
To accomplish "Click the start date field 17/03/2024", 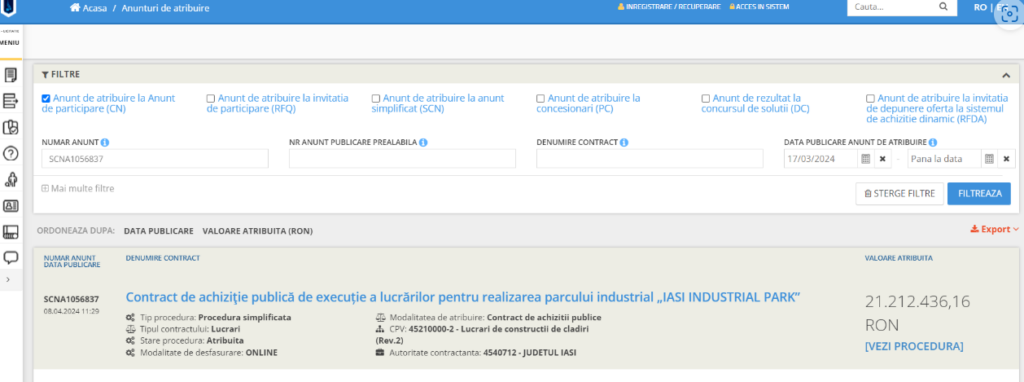I will [x=821, y=159].
